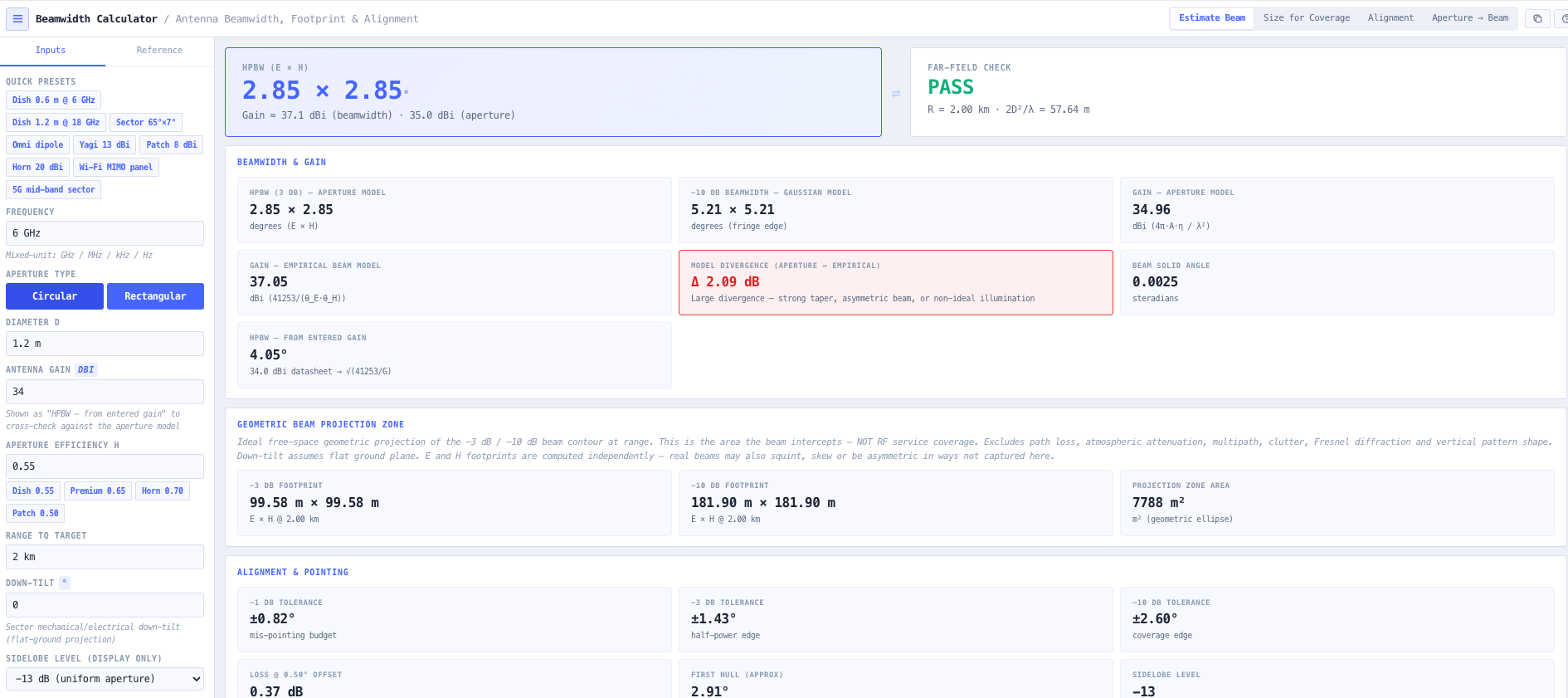Switch to the Reference tab
This screenshot has height=698, width=1568.
tap(159, 51)
